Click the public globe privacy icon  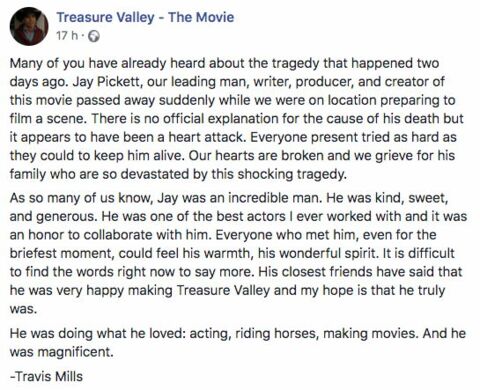click(94, 36)
